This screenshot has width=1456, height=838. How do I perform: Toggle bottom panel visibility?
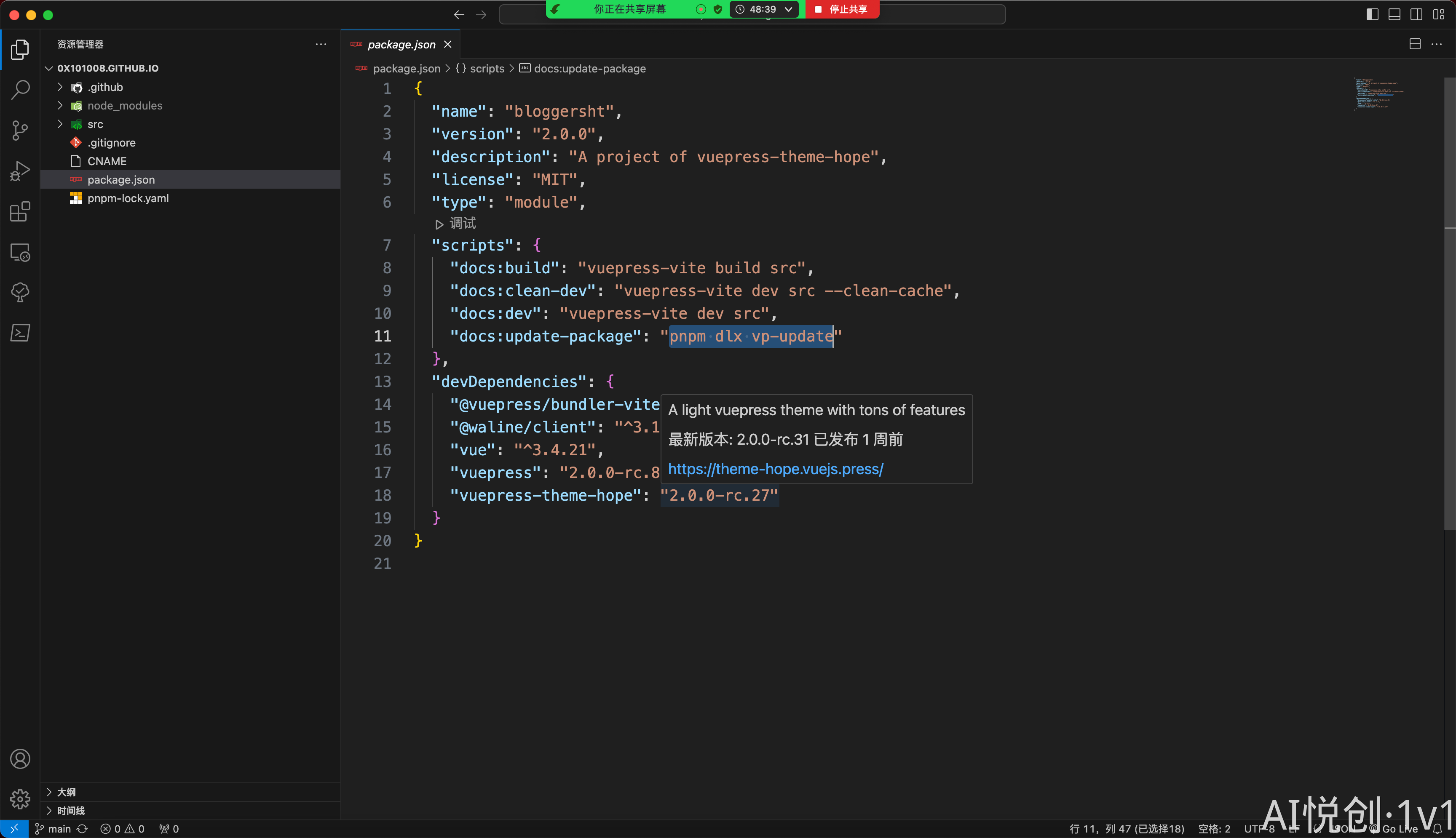(x=1394, y=14)
